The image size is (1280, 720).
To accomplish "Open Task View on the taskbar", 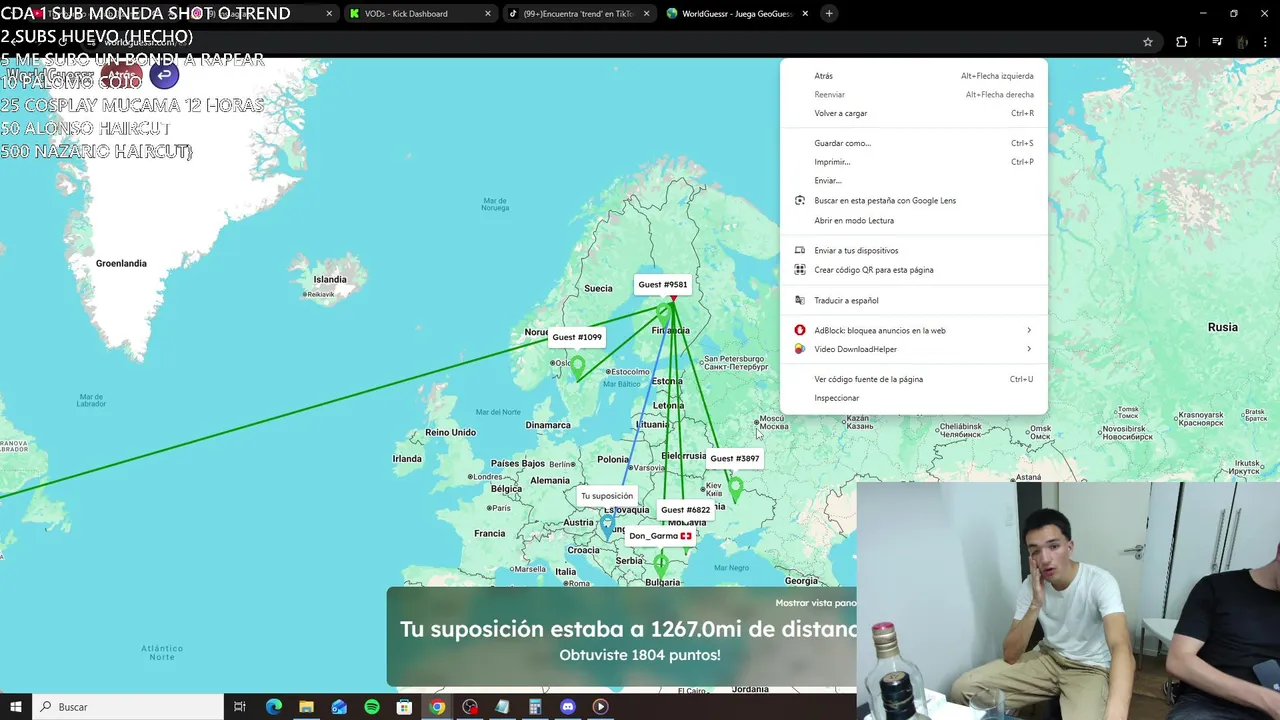I will pos(240,707).
